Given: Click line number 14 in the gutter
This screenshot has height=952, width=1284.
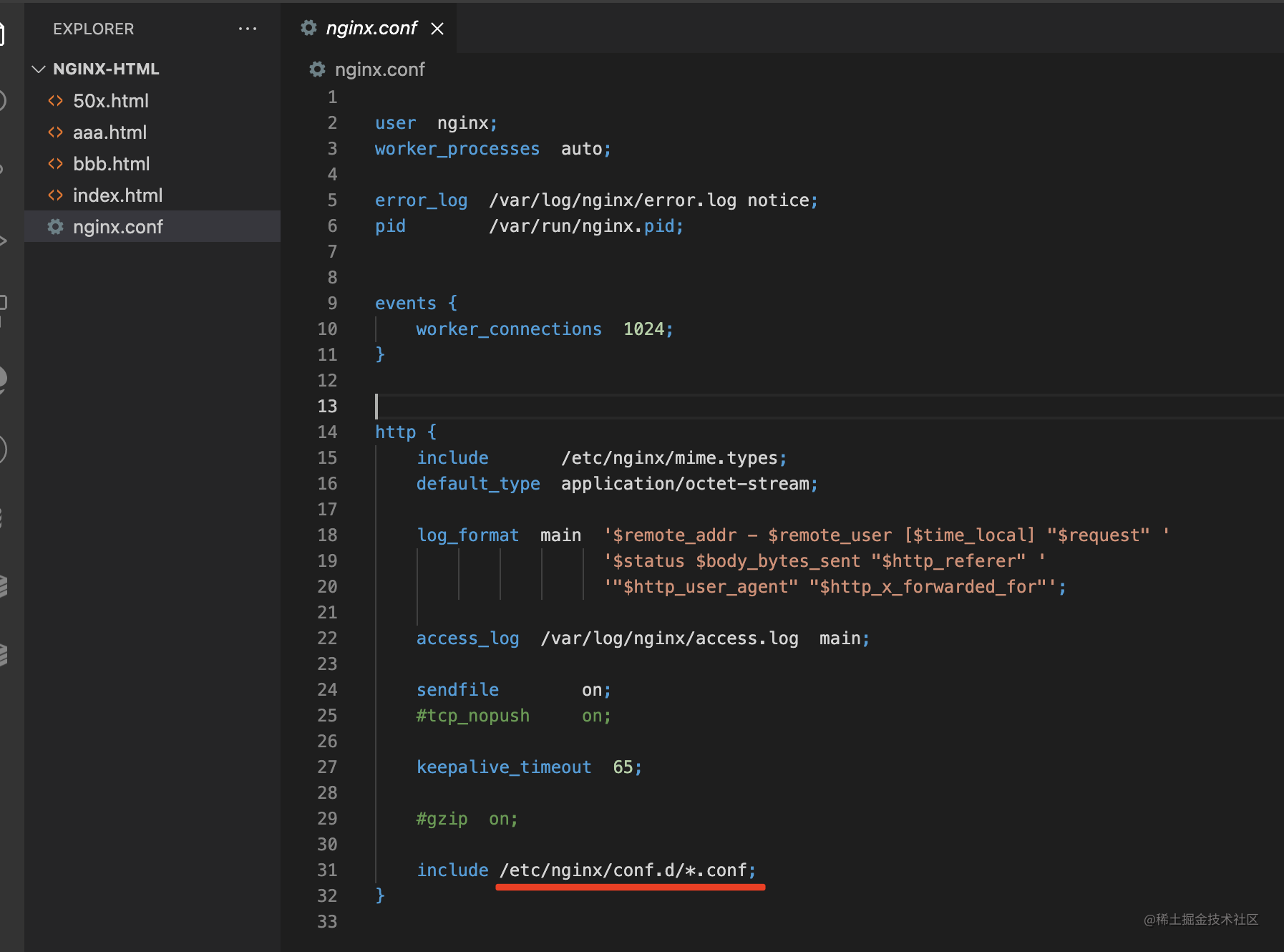Looking at the screenshot, I should (x=327, y=432).
